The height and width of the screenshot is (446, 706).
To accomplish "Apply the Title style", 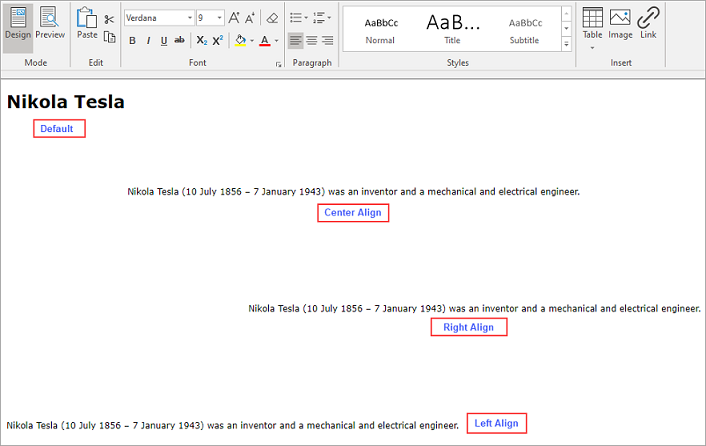I will 452,28.
